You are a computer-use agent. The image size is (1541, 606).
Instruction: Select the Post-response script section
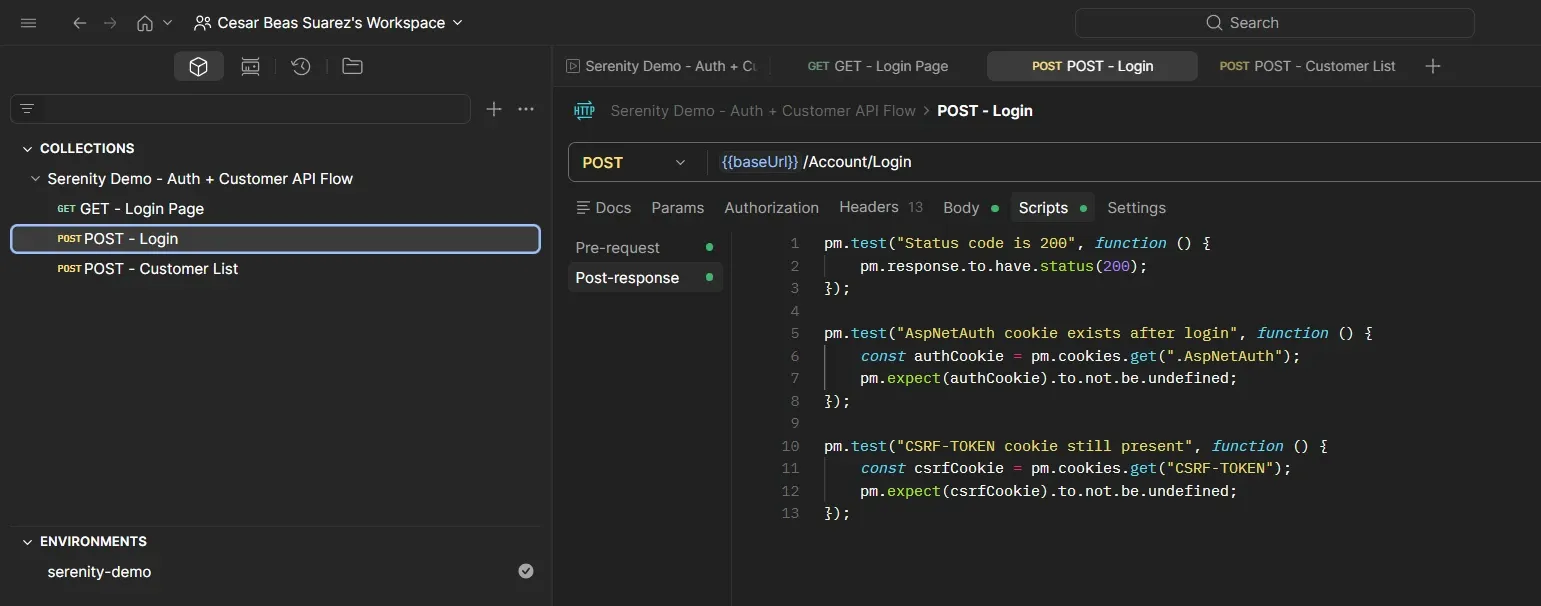click(627, 278)
